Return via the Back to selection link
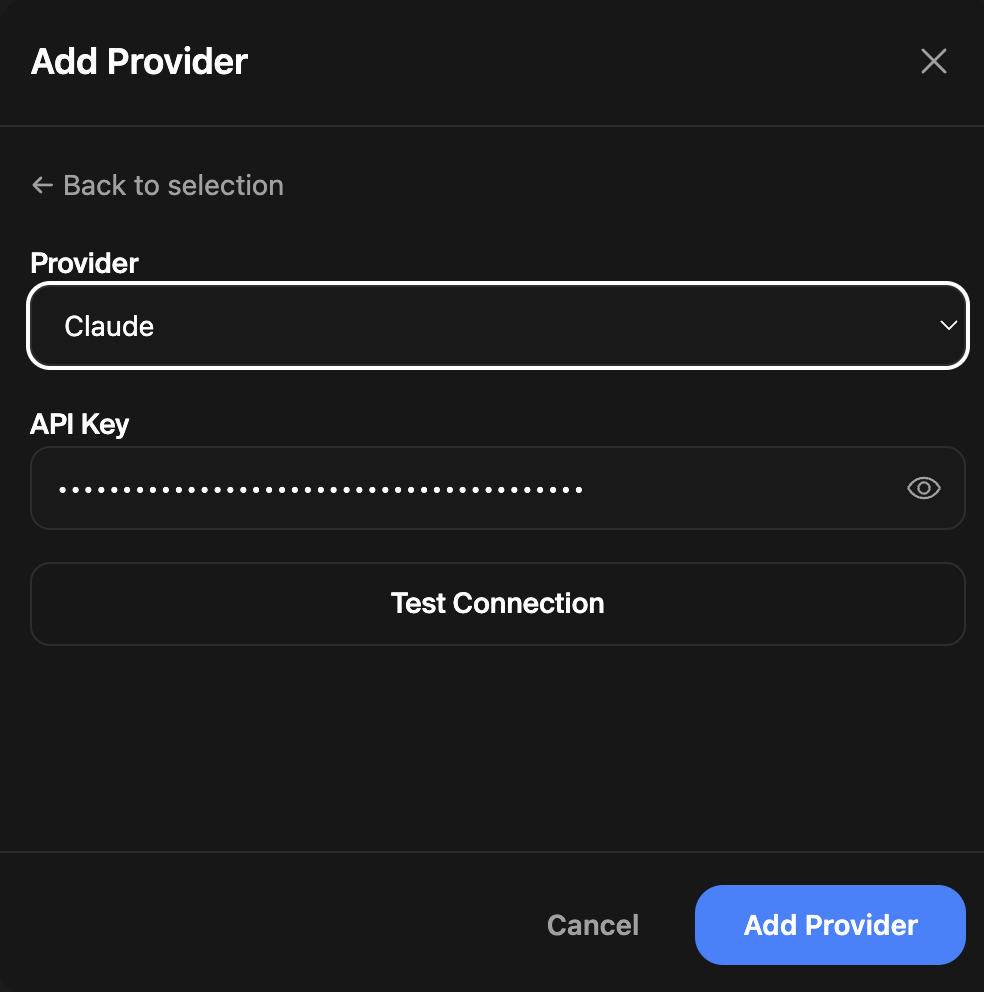This screenshot has height=992, width=984. (x=157, y=185)
